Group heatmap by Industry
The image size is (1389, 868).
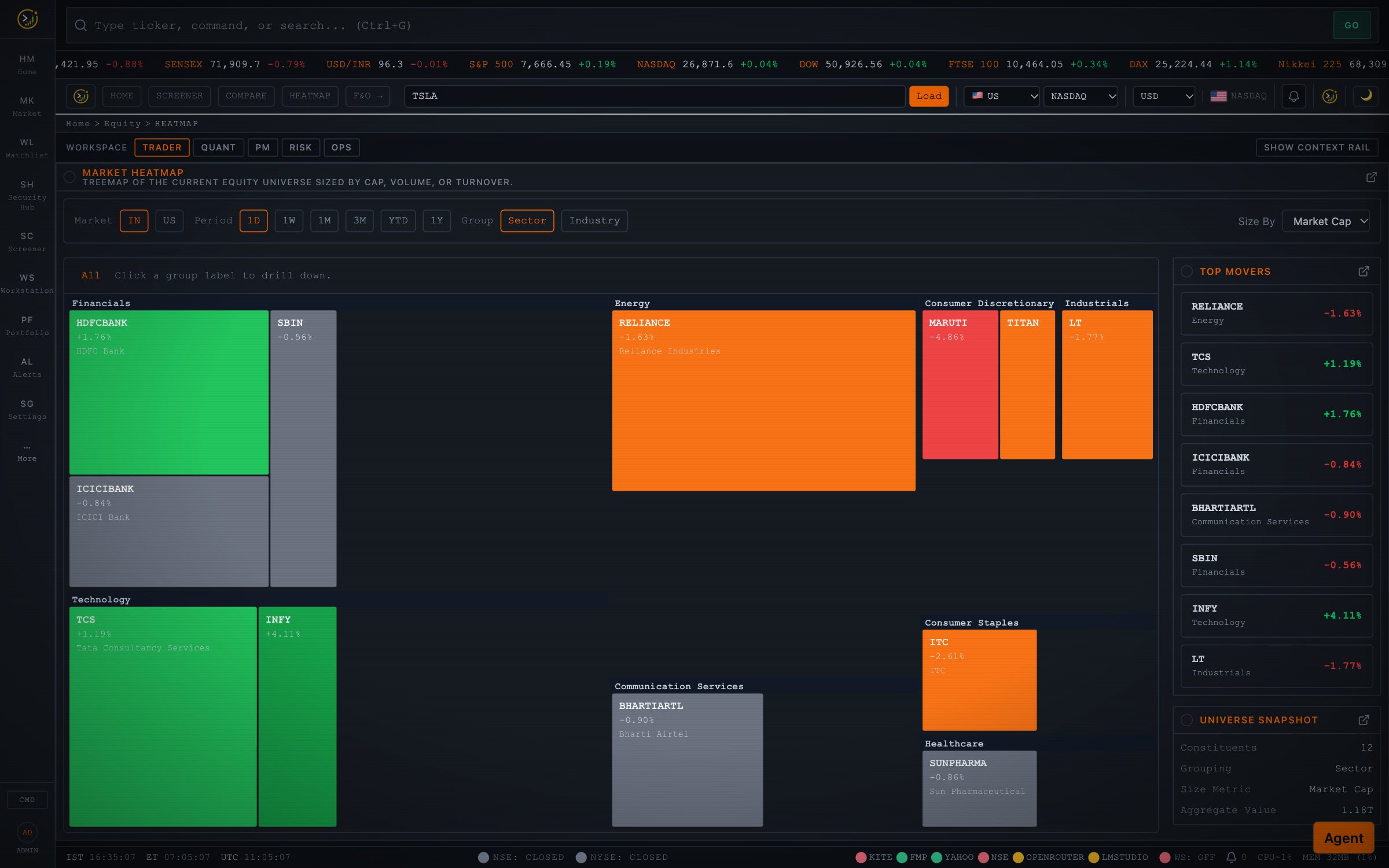(x=594, y=220)
